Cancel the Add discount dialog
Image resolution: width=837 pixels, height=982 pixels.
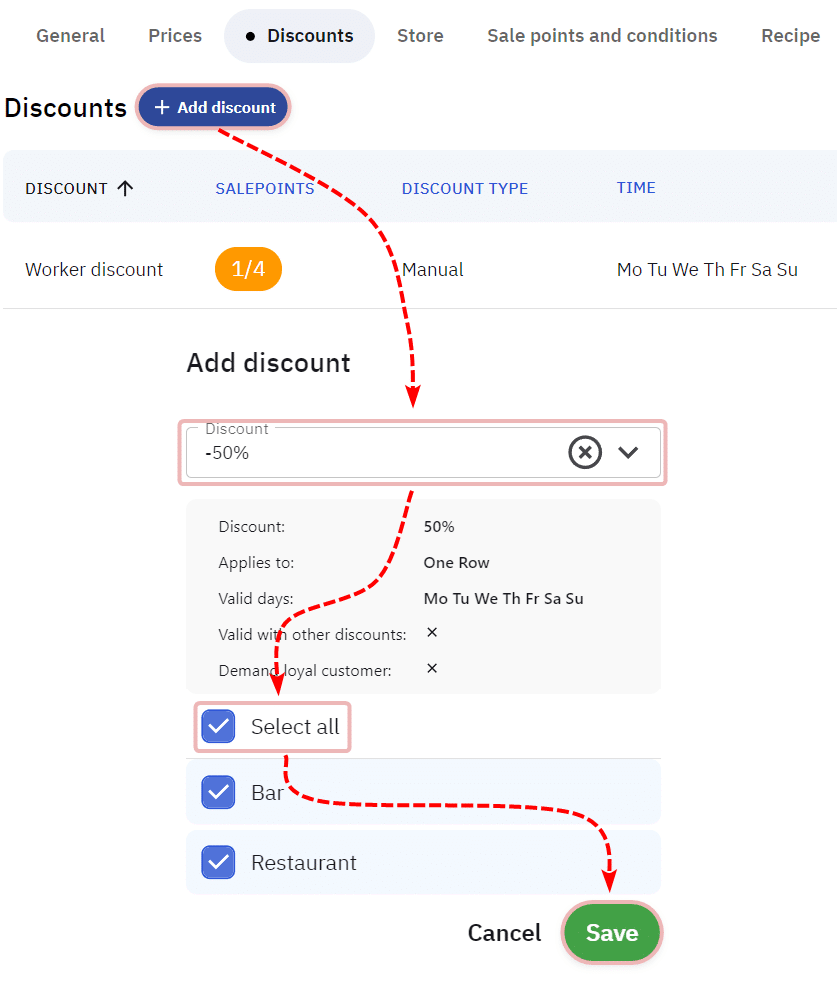point(504,933)
